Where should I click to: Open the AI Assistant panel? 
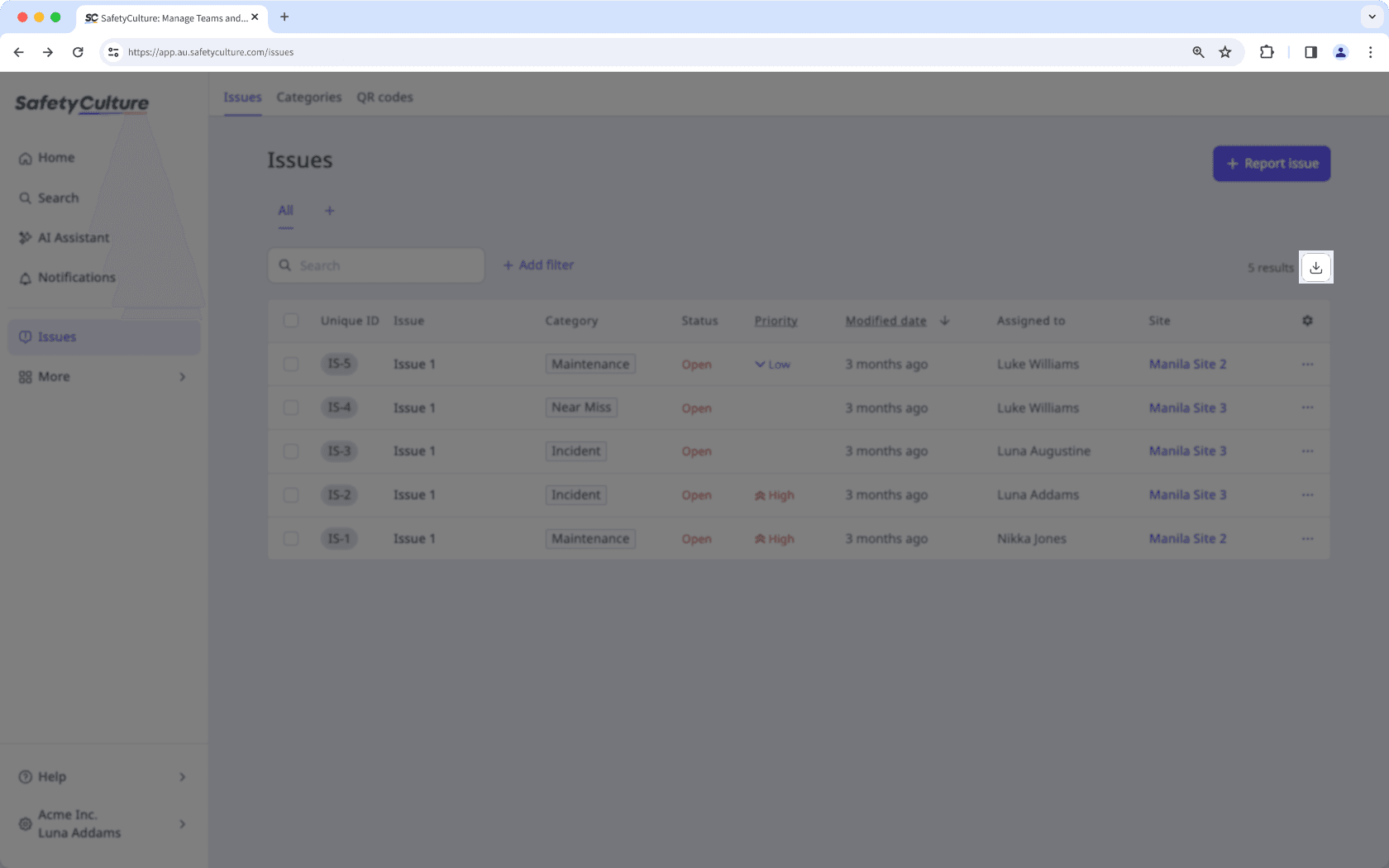click(x=74, y=237)
